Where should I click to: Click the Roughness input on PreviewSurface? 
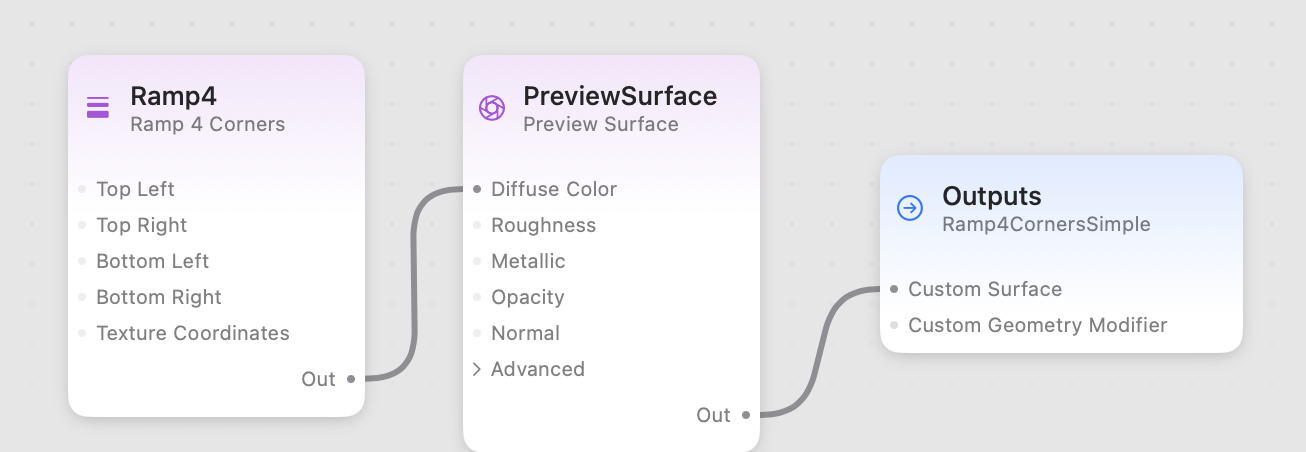point(543,225)
